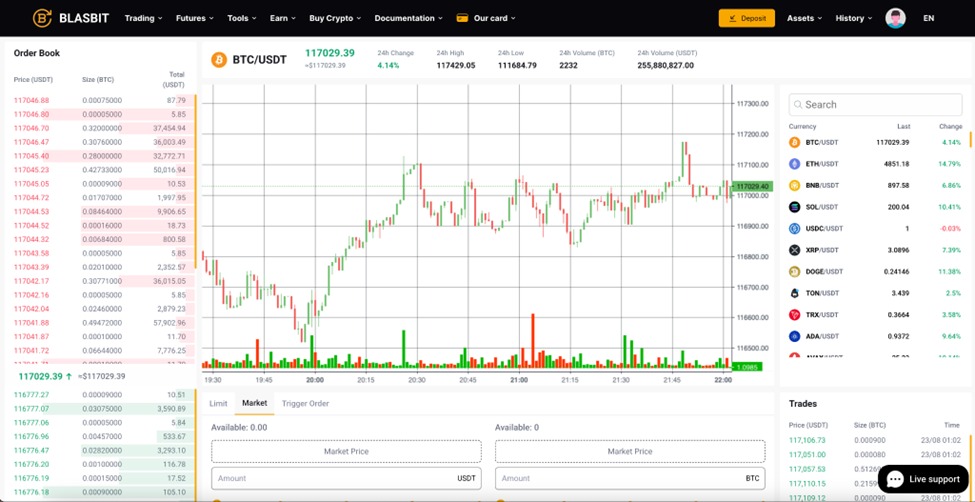
Task: Click the Bitcoin icon beside BTC/USDT header
Action: [218, 60]
